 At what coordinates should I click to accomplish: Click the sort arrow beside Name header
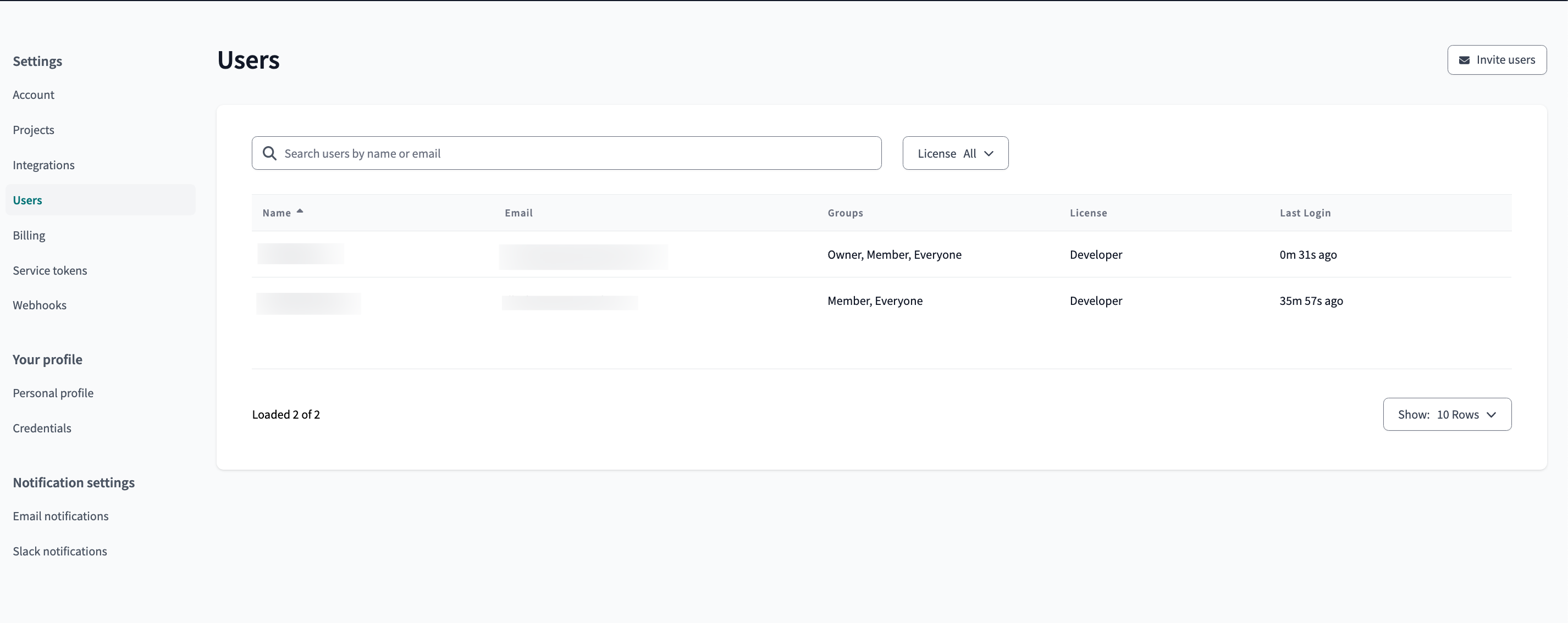click(301, 211)
